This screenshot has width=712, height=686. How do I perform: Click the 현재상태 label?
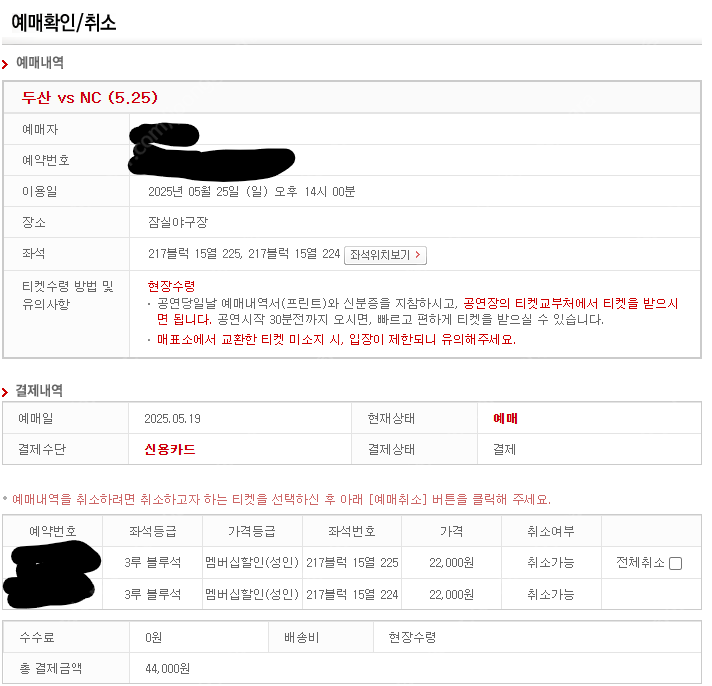coord(391,419)
